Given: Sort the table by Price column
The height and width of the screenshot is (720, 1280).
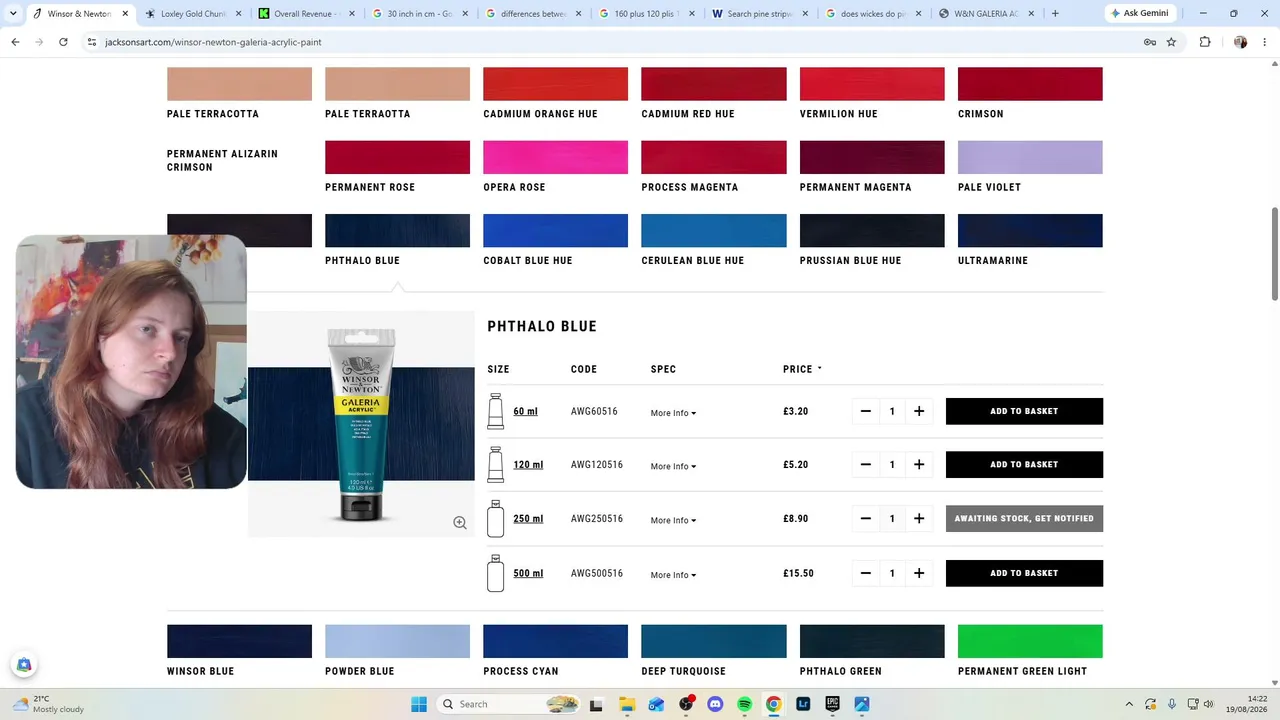Looking at the screenshot, I should (802, 369).
